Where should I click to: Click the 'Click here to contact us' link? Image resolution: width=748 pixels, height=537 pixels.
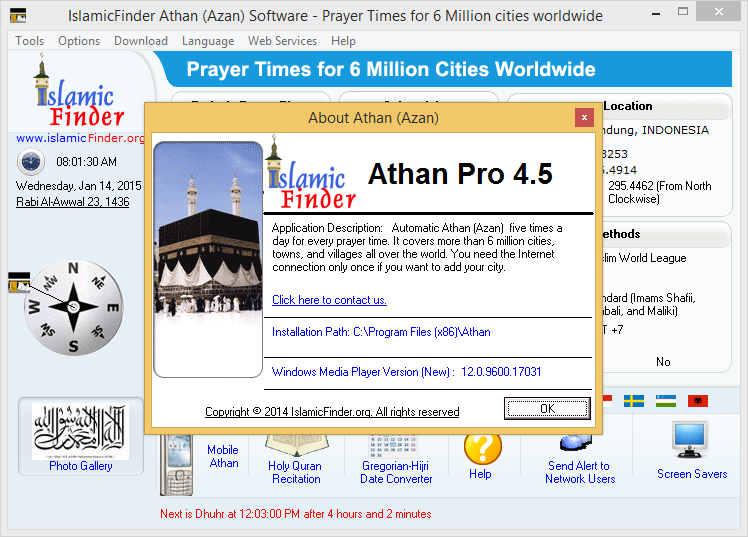click(x=329, y=300)
